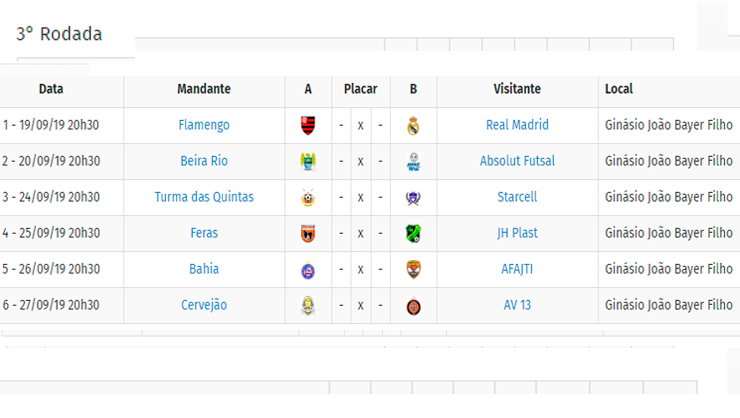Open the Cervejão team link
740x418 pixels.
tap(204, 305)
